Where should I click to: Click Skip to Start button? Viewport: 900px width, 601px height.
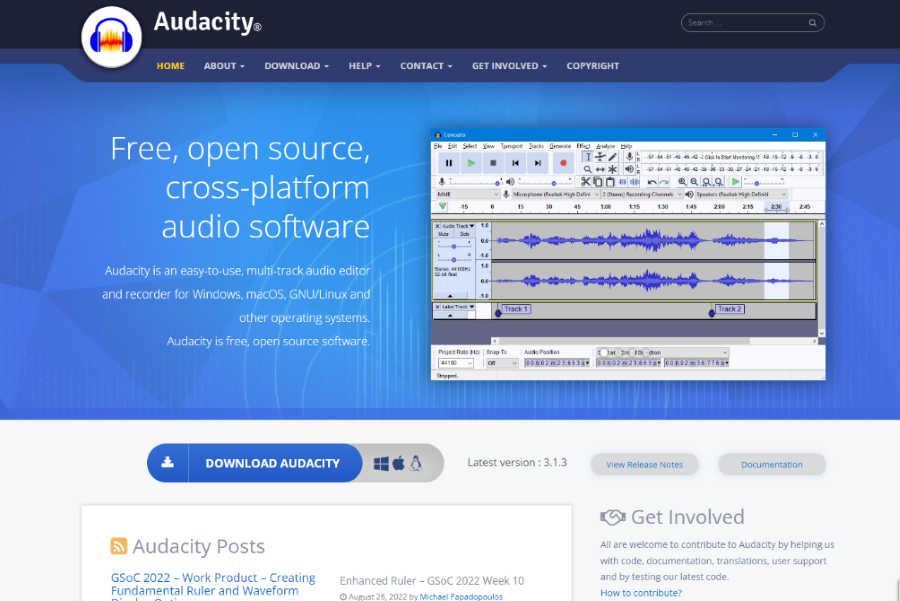pyautogui.click(x=515, y=163)
